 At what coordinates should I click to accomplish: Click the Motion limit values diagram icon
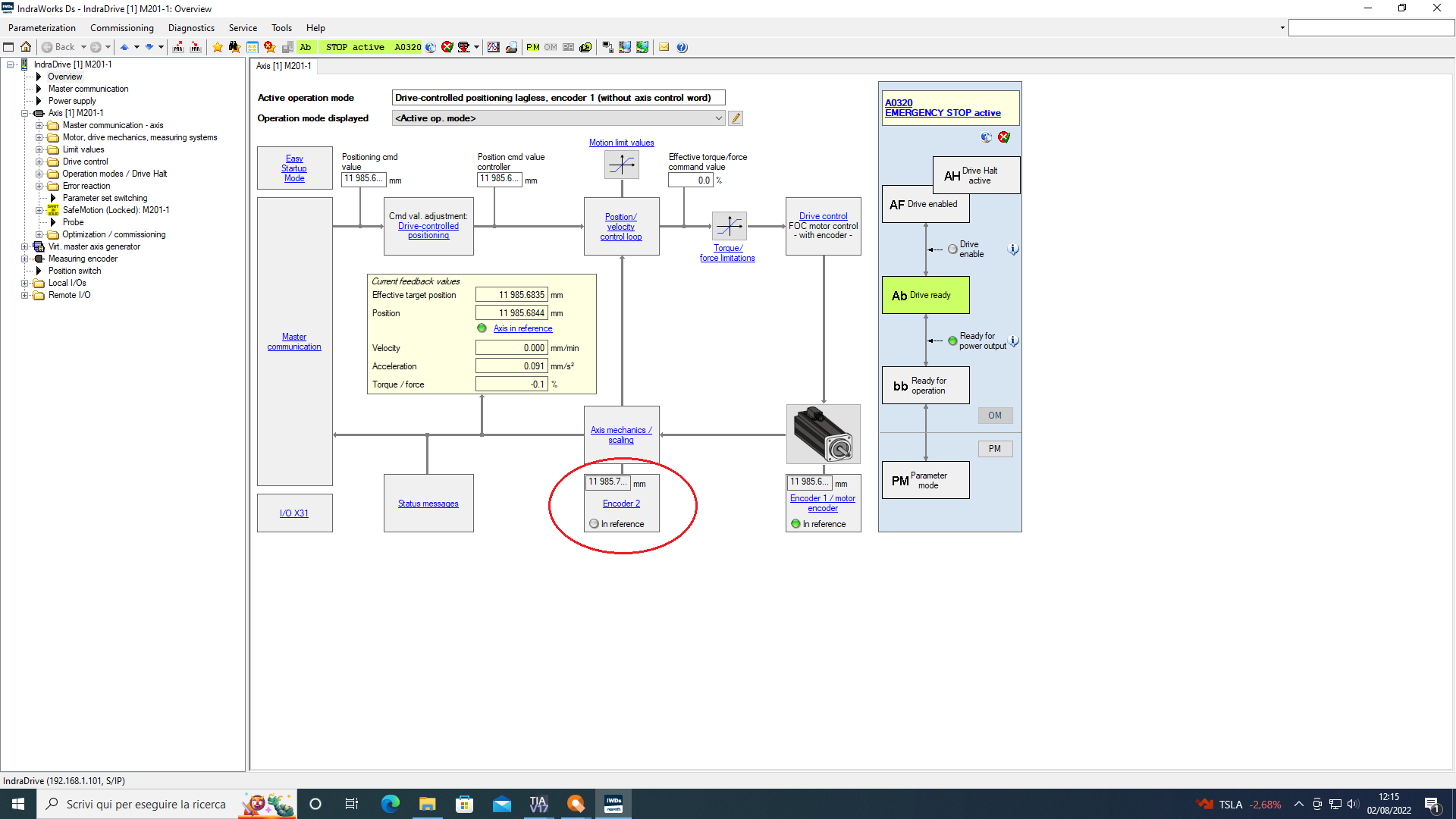[622, 165]
